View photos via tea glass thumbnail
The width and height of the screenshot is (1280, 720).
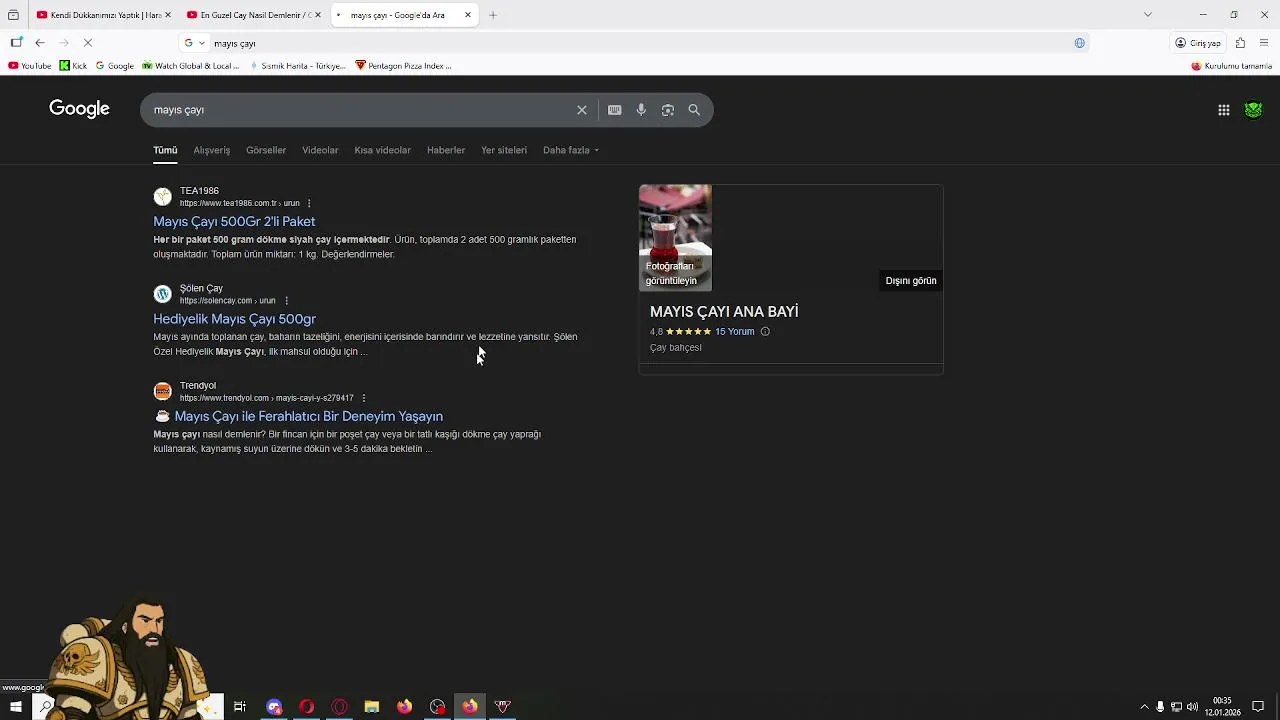pos(675,238)
